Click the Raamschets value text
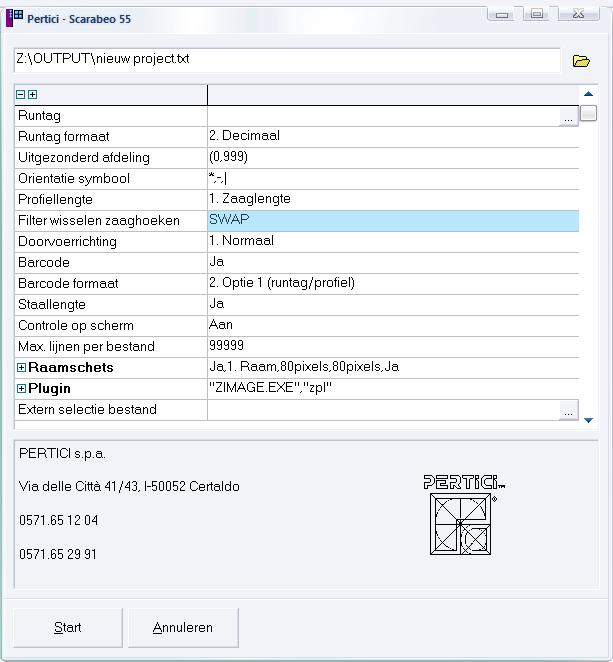The width and height of the screenshot is (613, 662). [x=304, y=366]
